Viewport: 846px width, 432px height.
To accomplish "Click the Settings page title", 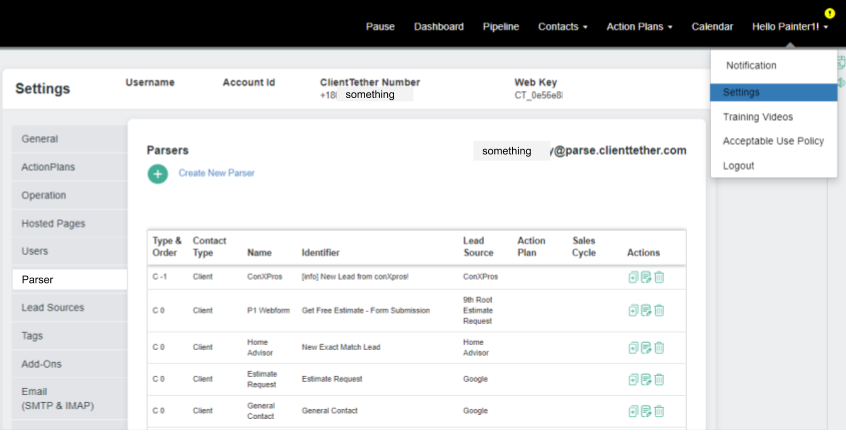I will pos(43,88).
